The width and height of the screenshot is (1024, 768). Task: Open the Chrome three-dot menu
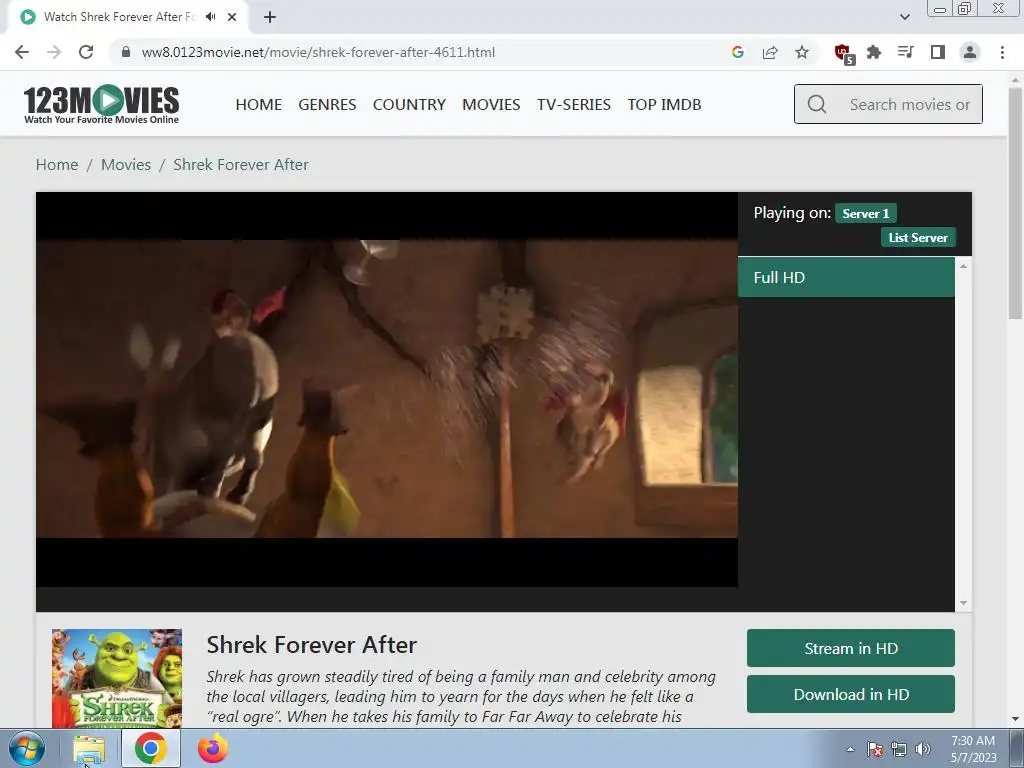click(1002, 52)
